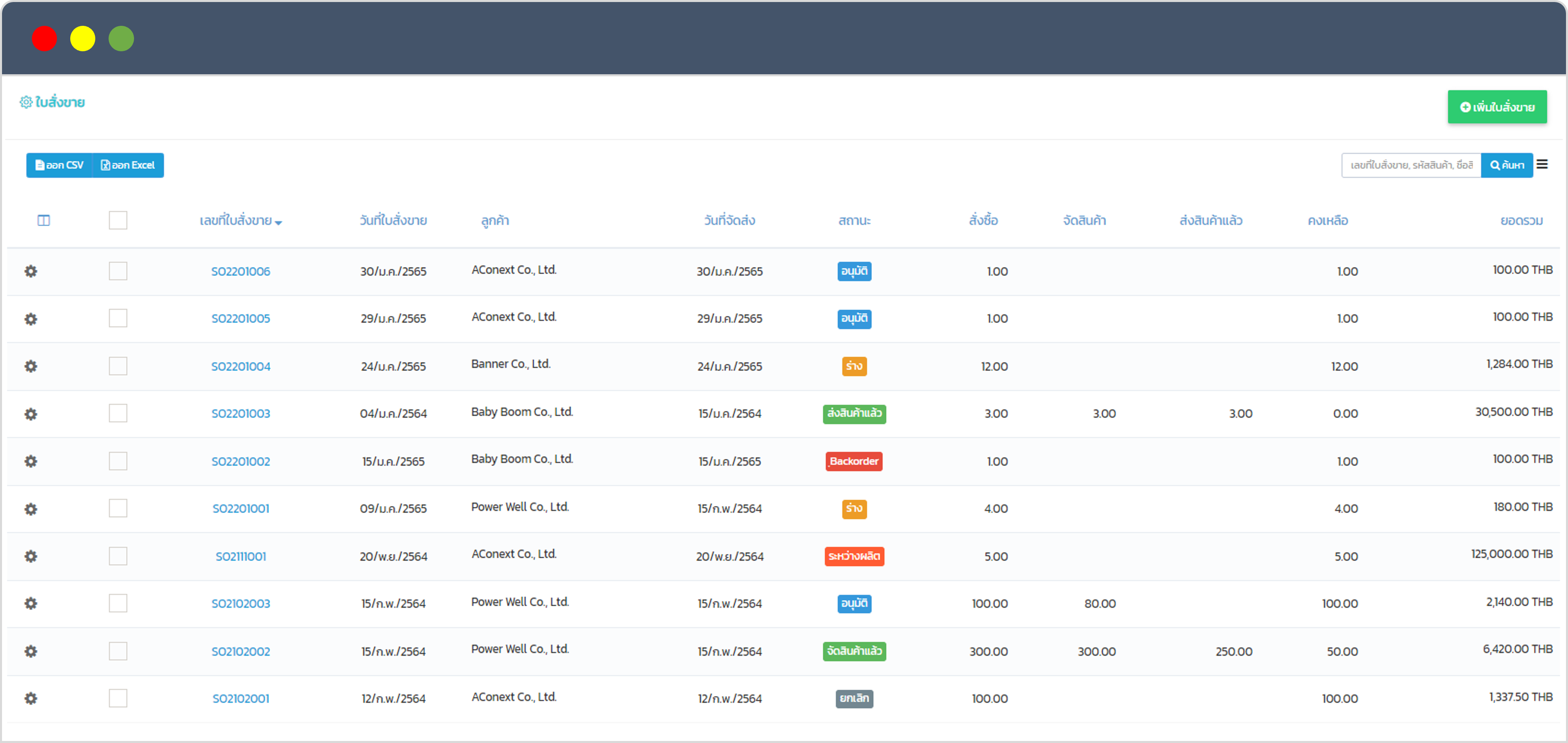Tick checkbox for order SO2201004
The image size is (1568, 743).
(118, 366)
